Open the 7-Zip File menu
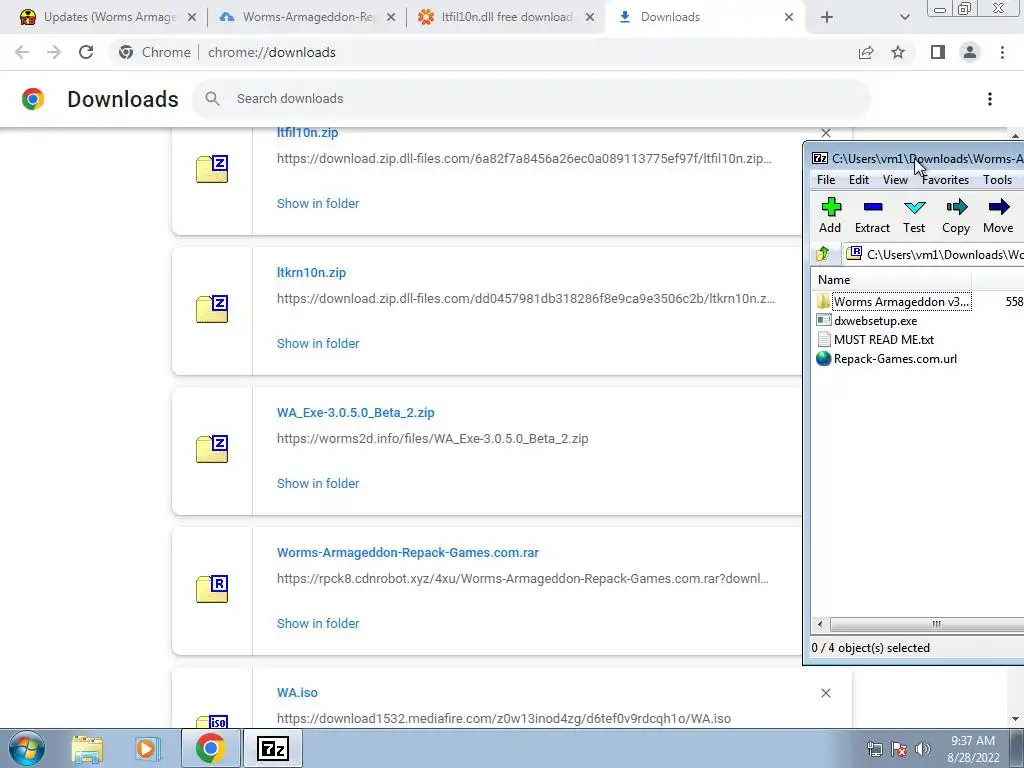 pos(826,180)
